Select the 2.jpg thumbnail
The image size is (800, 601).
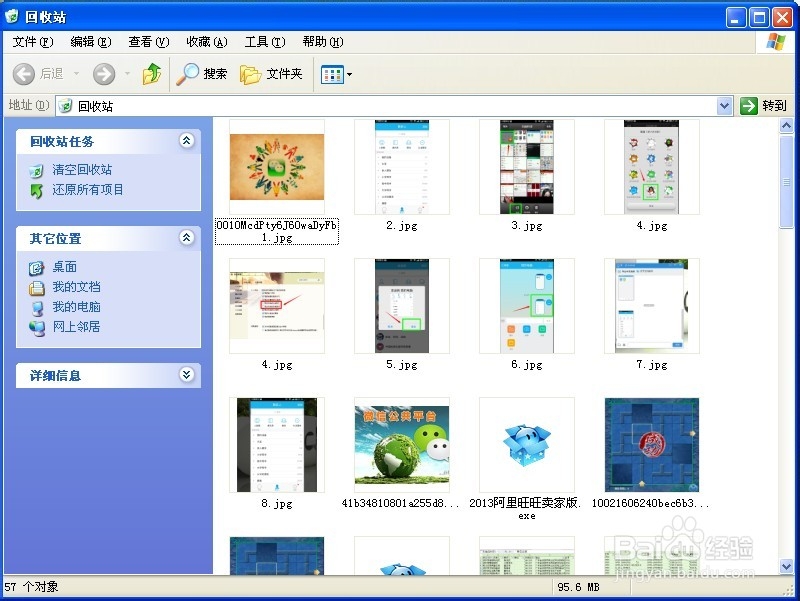click(x=402, y=167)
